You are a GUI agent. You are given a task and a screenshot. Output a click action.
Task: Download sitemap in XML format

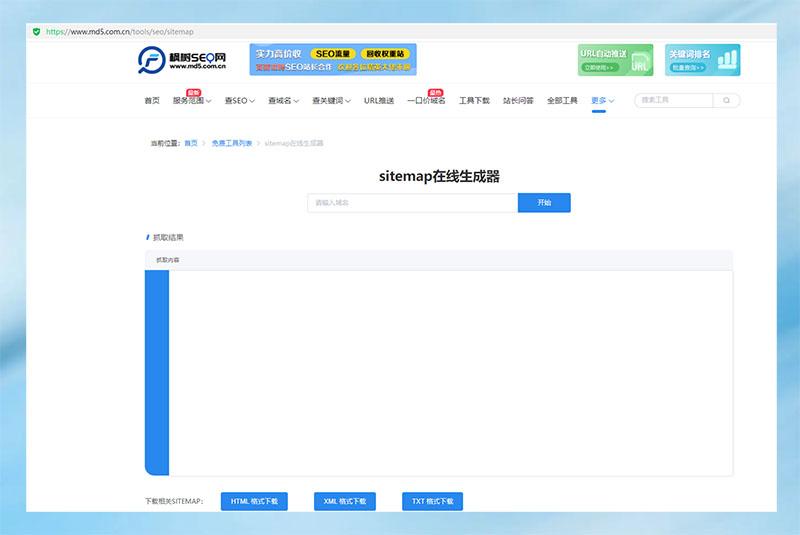[345, 501]
